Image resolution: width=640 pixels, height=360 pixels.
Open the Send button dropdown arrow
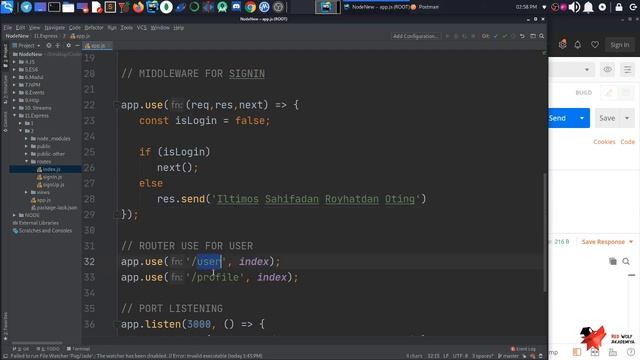582,118
